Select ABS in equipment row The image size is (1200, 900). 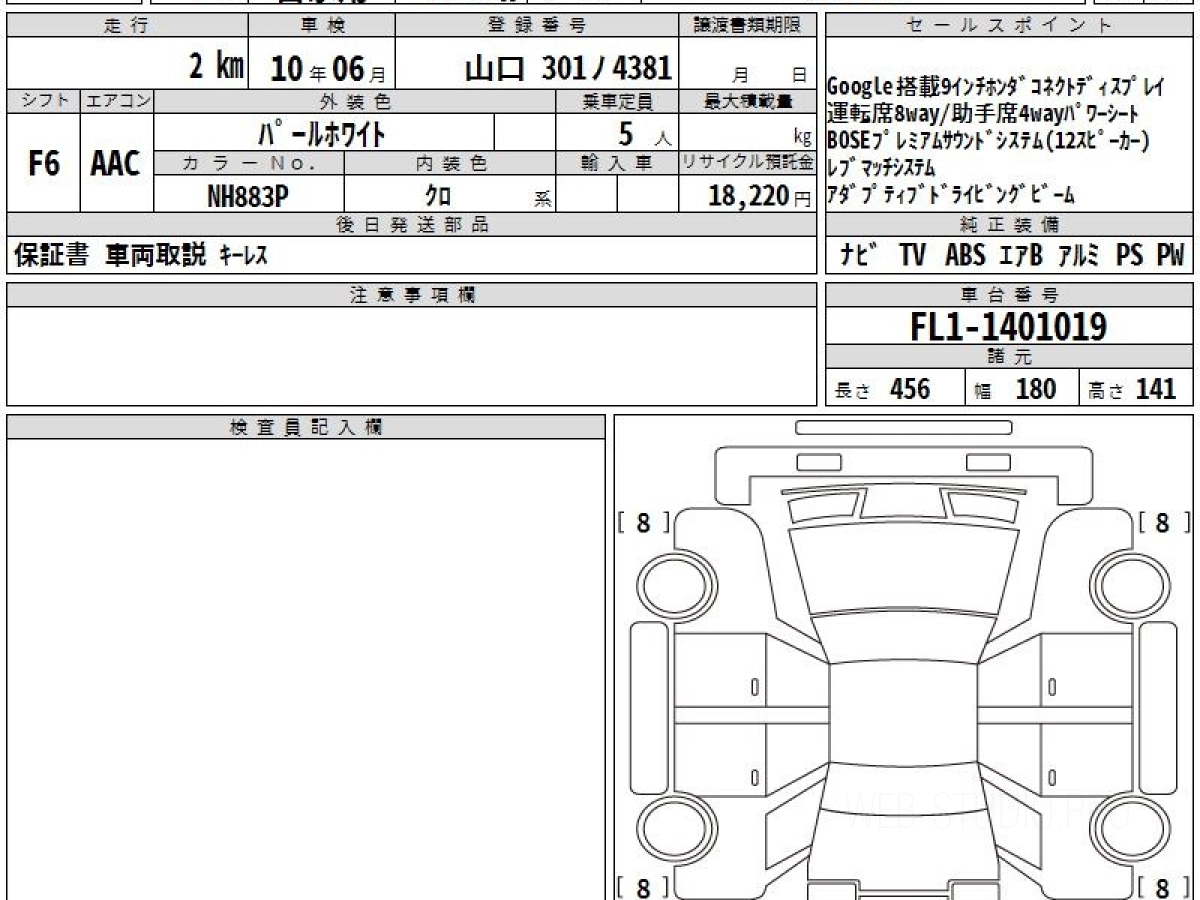coord(965,256)
